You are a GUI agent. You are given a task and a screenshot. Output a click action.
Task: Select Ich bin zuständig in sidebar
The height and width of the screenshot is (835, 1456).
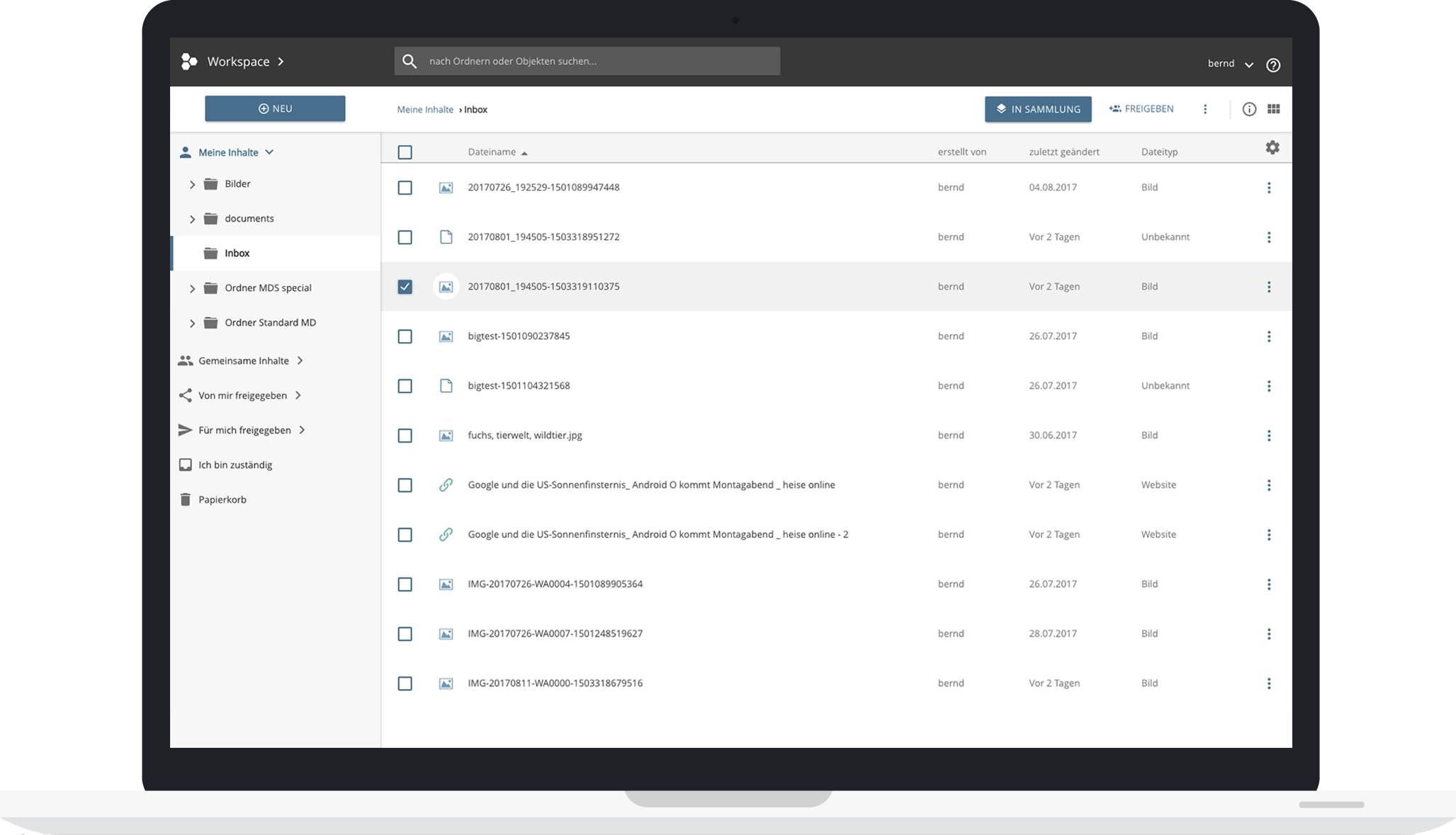point(235,465)
